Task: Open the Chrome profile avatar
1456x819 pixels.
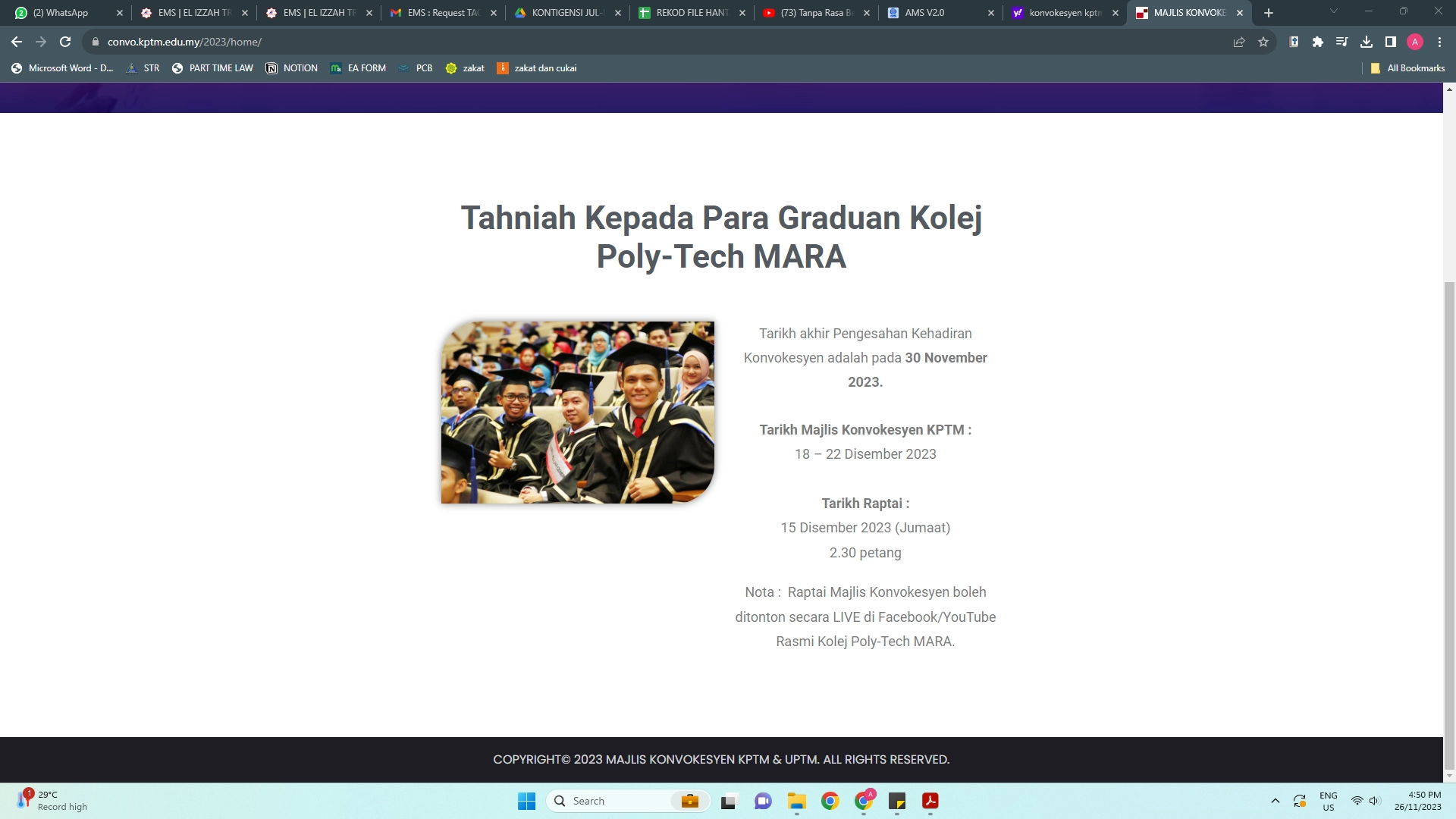Action: point(1415,42)
